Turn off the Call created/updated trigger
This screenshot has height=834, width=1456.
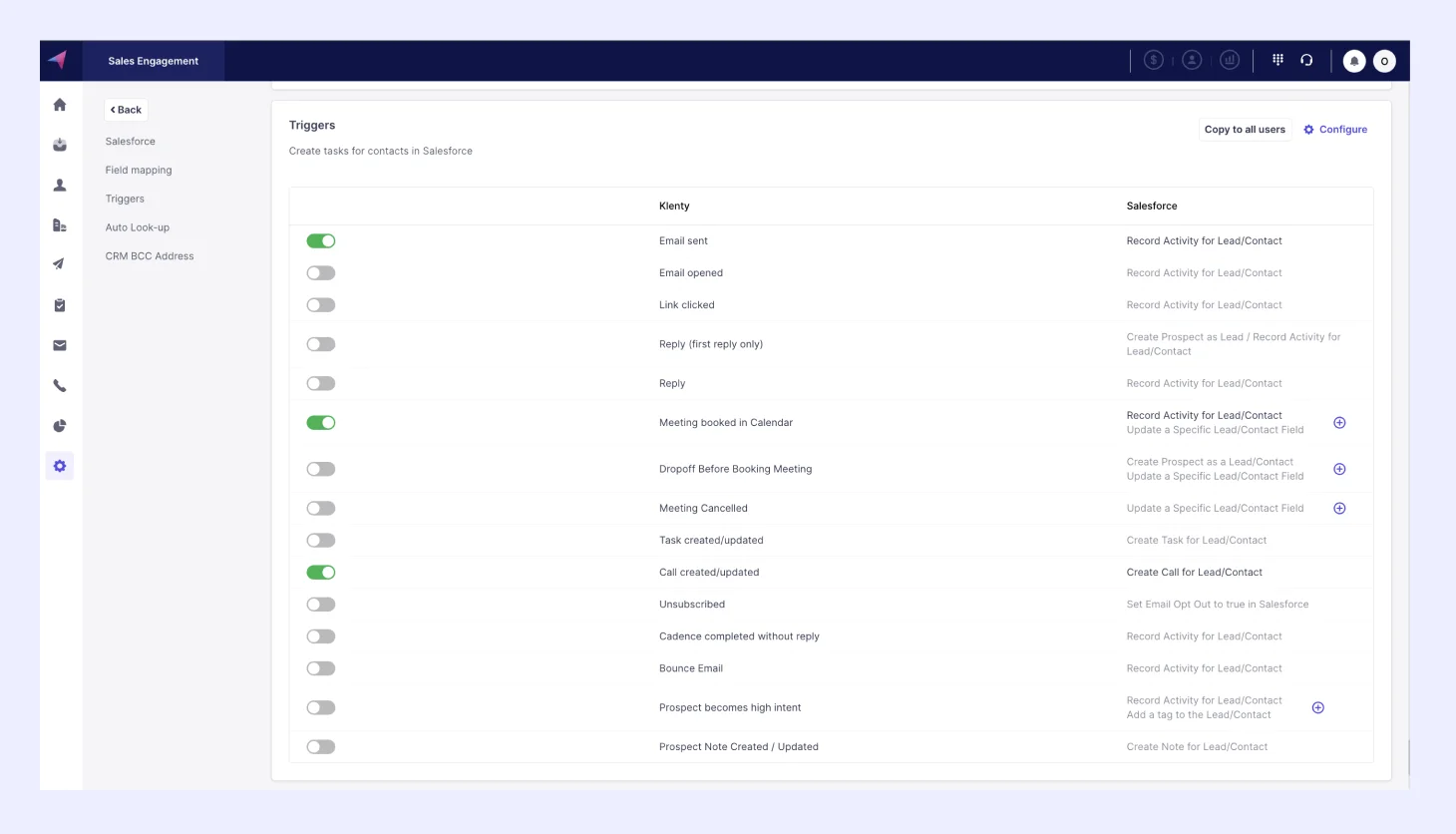pos(321,572)
